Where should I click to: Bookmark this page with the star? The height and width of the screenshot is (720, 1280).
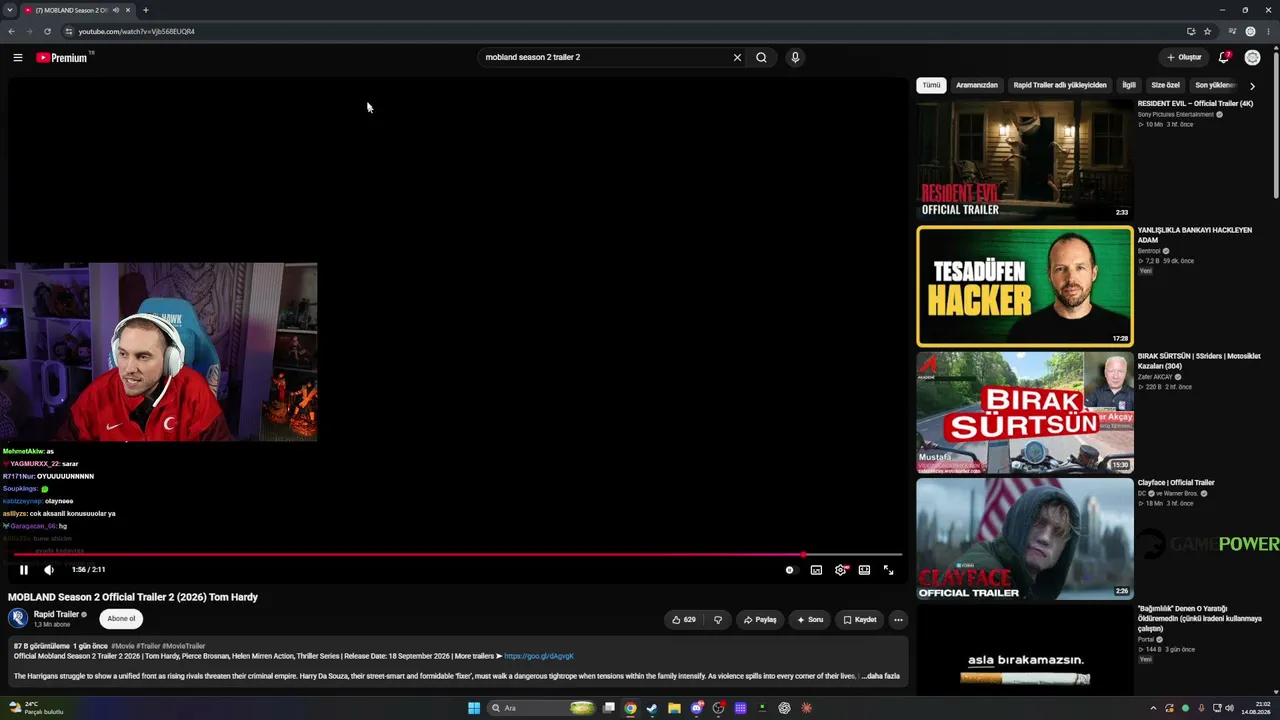click(x=1207, y=31)
